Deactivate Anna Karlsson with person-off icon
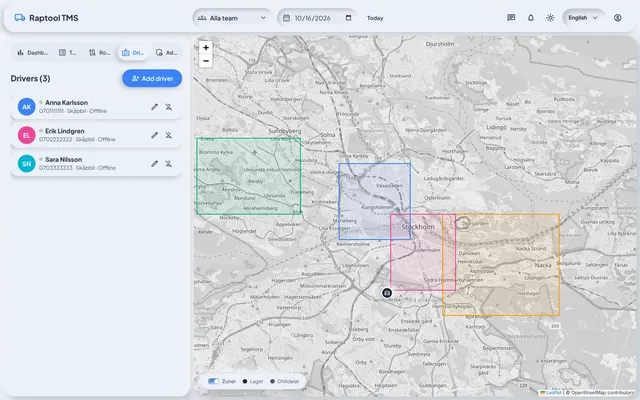The image size is (640, 400). [x=169, y=107]
